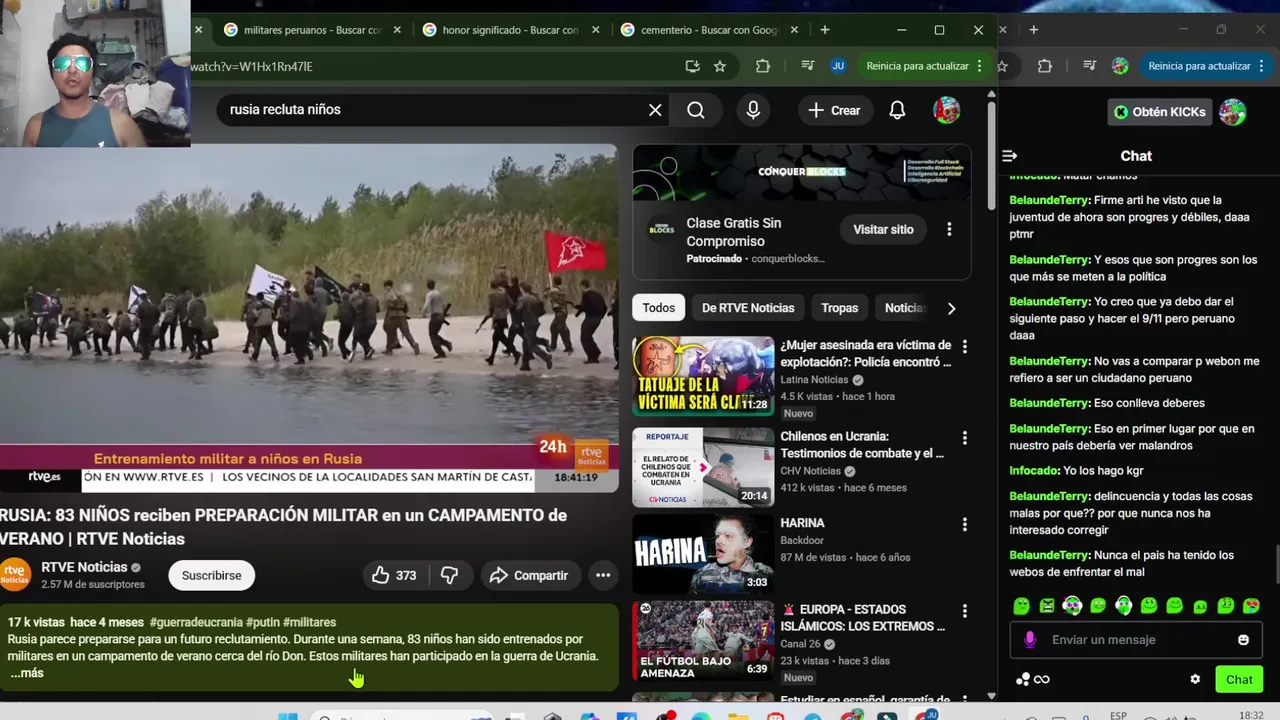Dislike the RTVE video

coord(449,575)
